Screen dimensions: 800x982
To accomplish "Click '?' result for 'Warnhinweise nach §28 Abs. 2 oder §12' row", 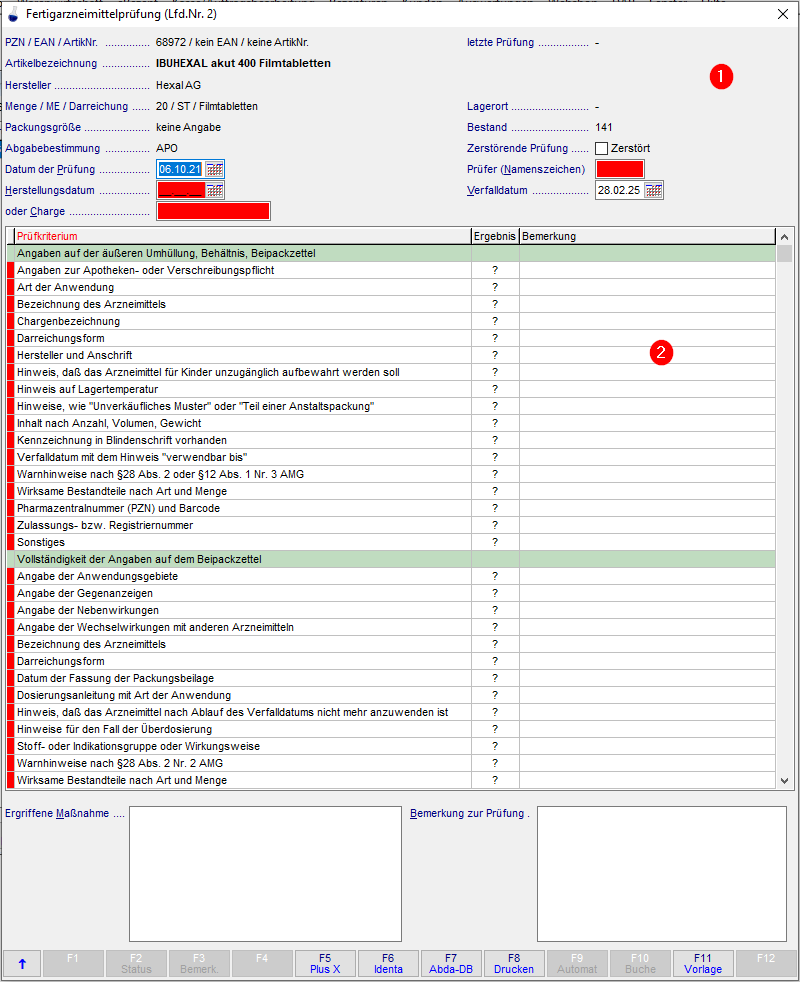I will pos(495,475).
